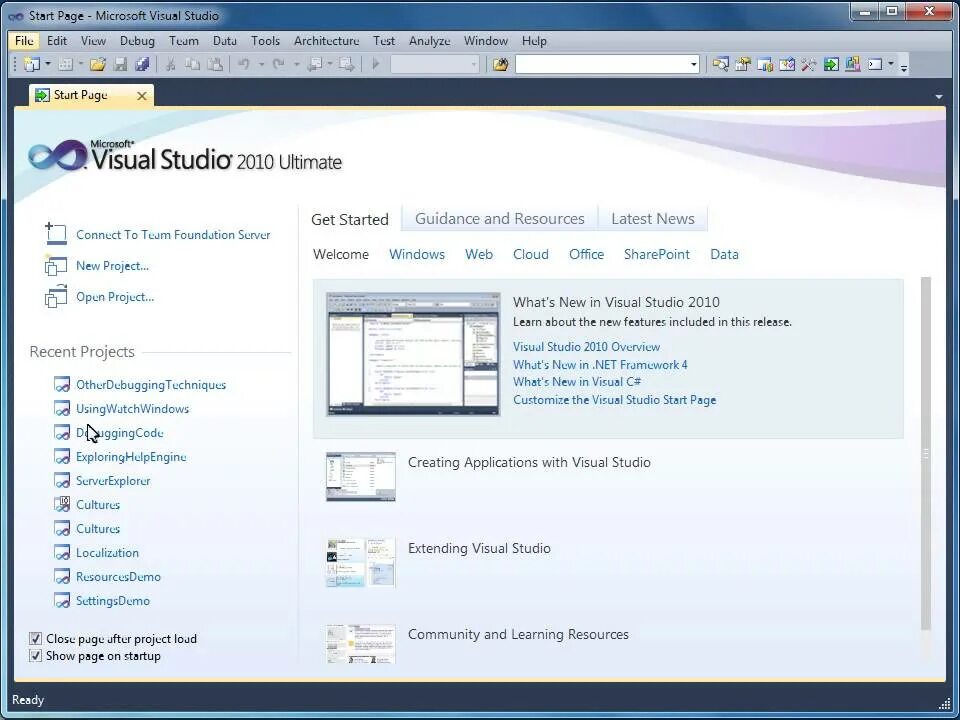960x720 pixels.
Task: Click the Save floppy disk icon
Action: pyautogui.click(x=121, y=64)
